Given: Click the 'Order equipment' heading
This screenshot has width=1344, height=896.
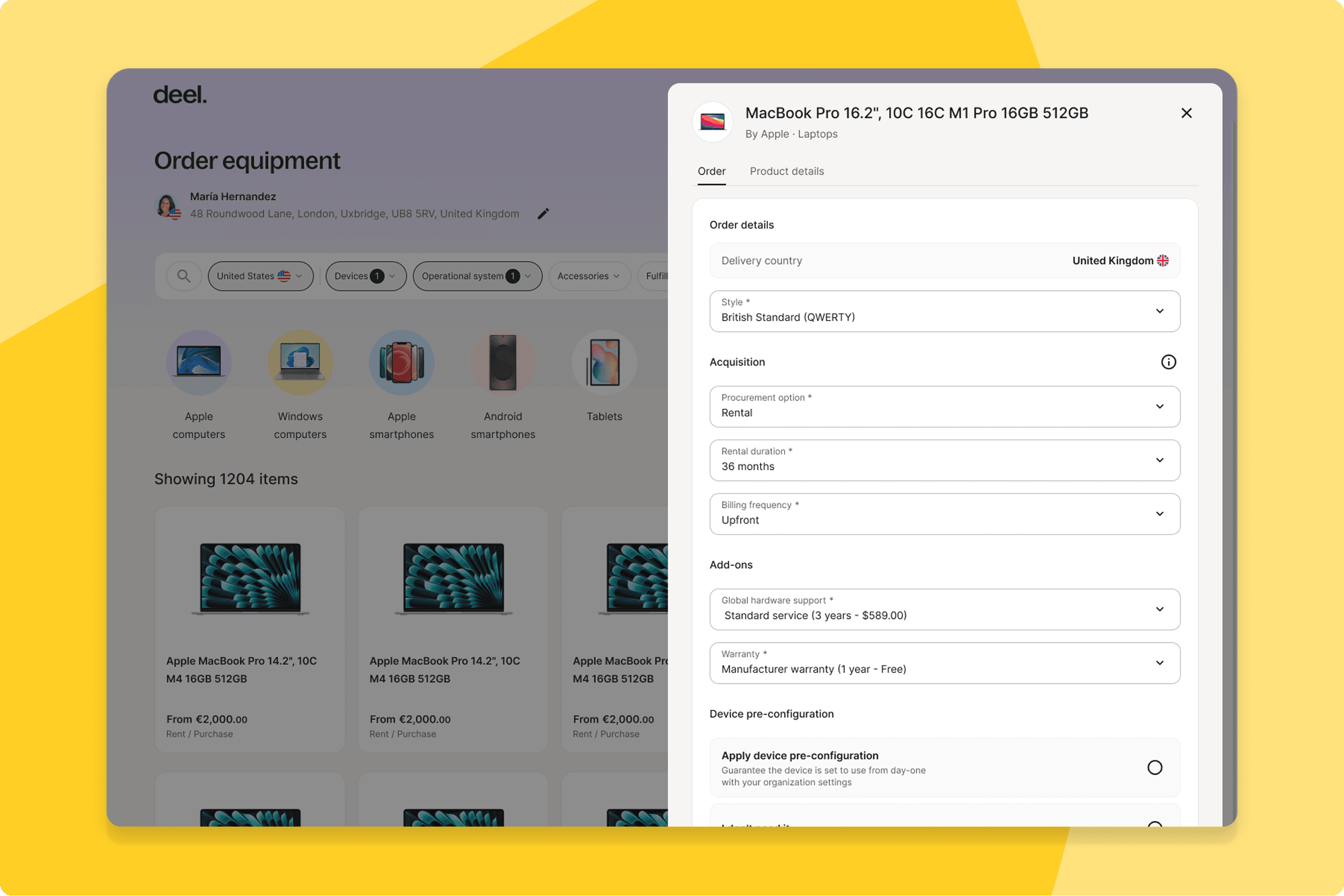Looking at the screenshot, I should pos(247,161).
